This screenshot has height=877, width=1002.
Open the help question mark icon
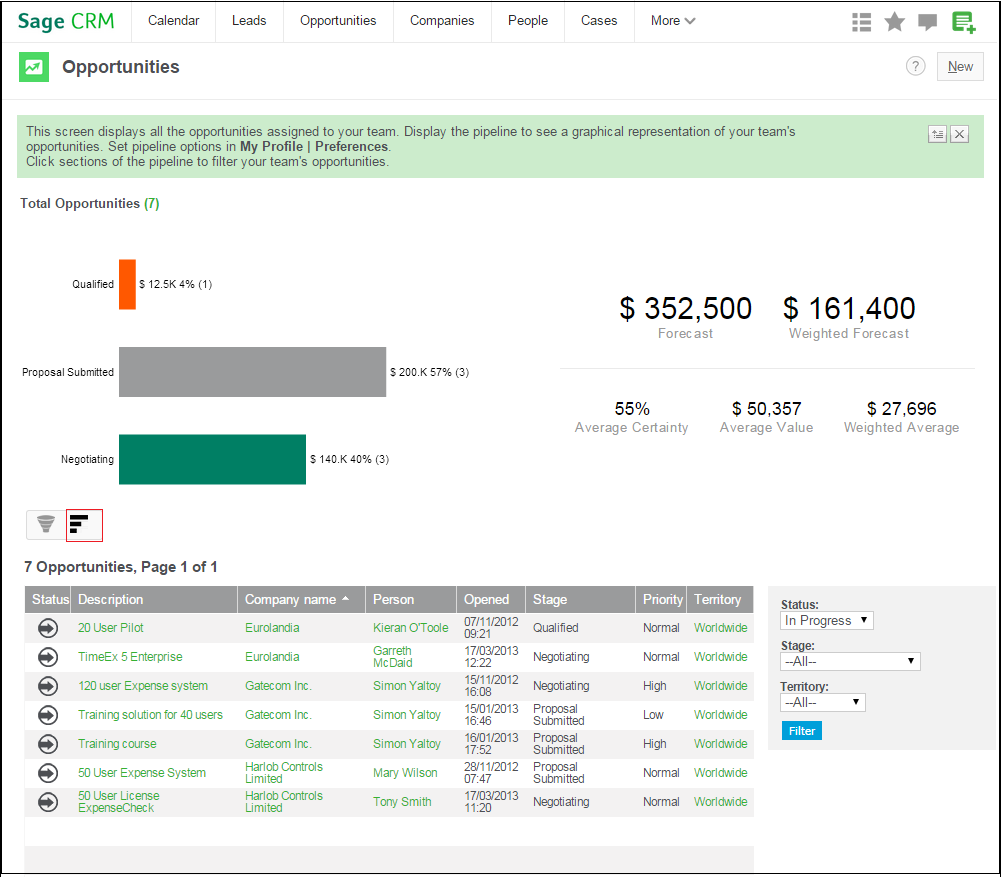click(915, 66)
